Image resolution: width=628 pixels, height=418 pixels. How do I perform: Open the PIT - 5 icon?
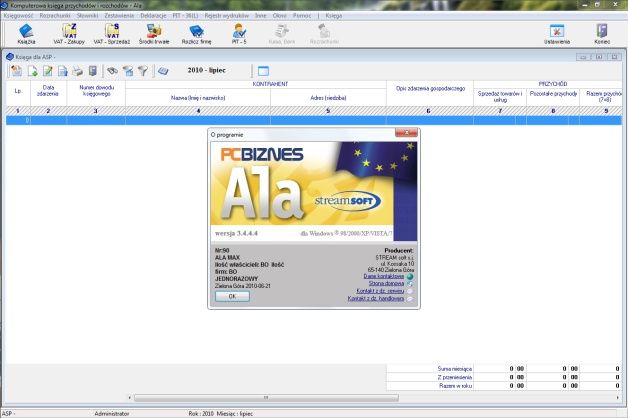(239, 34)
